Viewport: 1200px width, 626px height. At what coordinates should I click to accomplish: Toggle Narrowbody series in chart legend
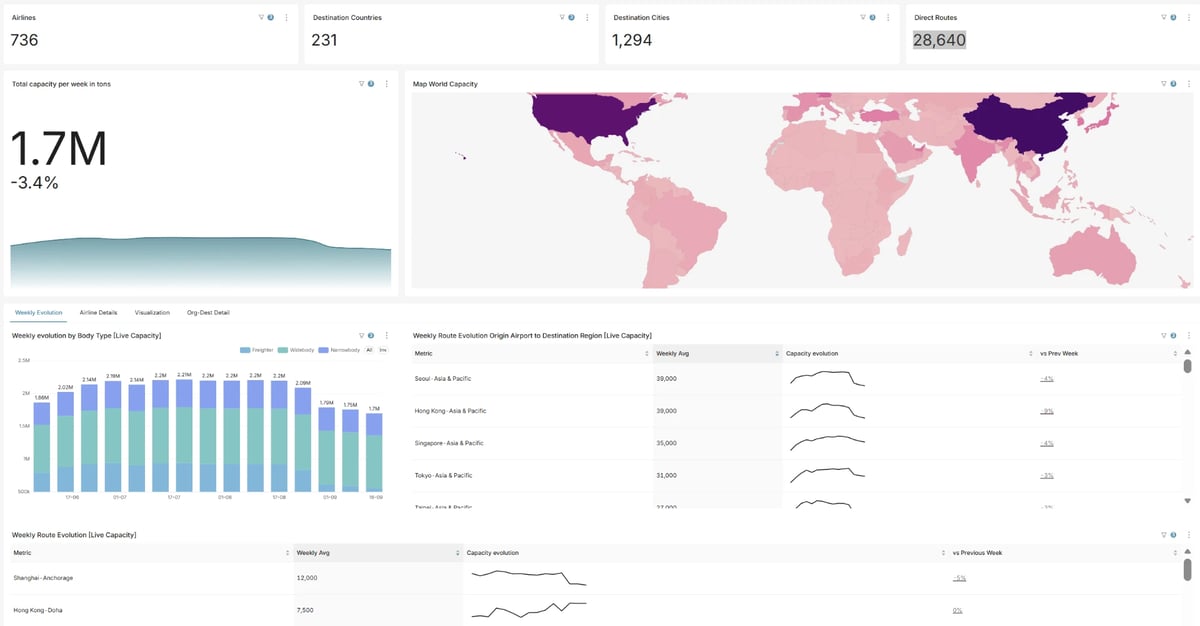click(x=338, y=350)
